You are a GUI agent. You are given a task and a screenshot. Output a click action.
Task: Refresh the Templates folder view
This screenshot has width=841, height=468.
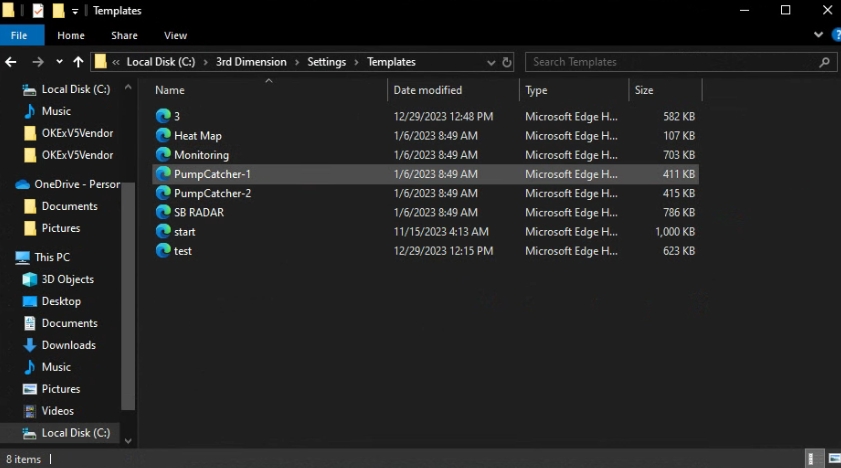click(x=506, y=62)
